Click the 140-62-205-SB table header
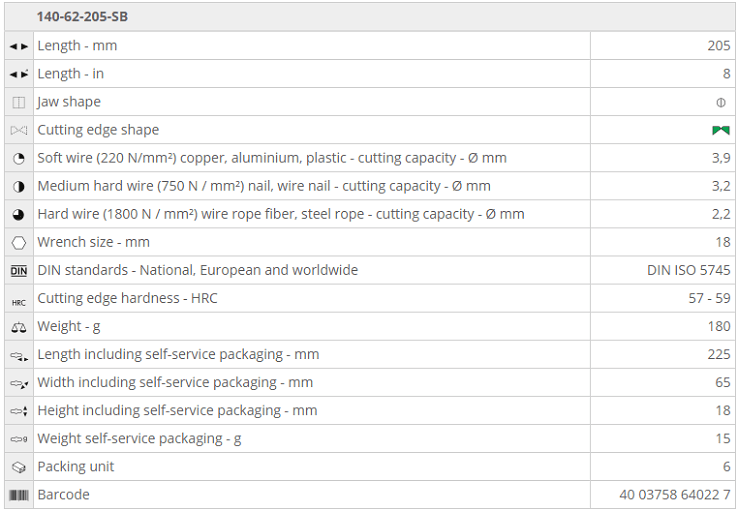738x511 pixels. click(x=82, y=17)
